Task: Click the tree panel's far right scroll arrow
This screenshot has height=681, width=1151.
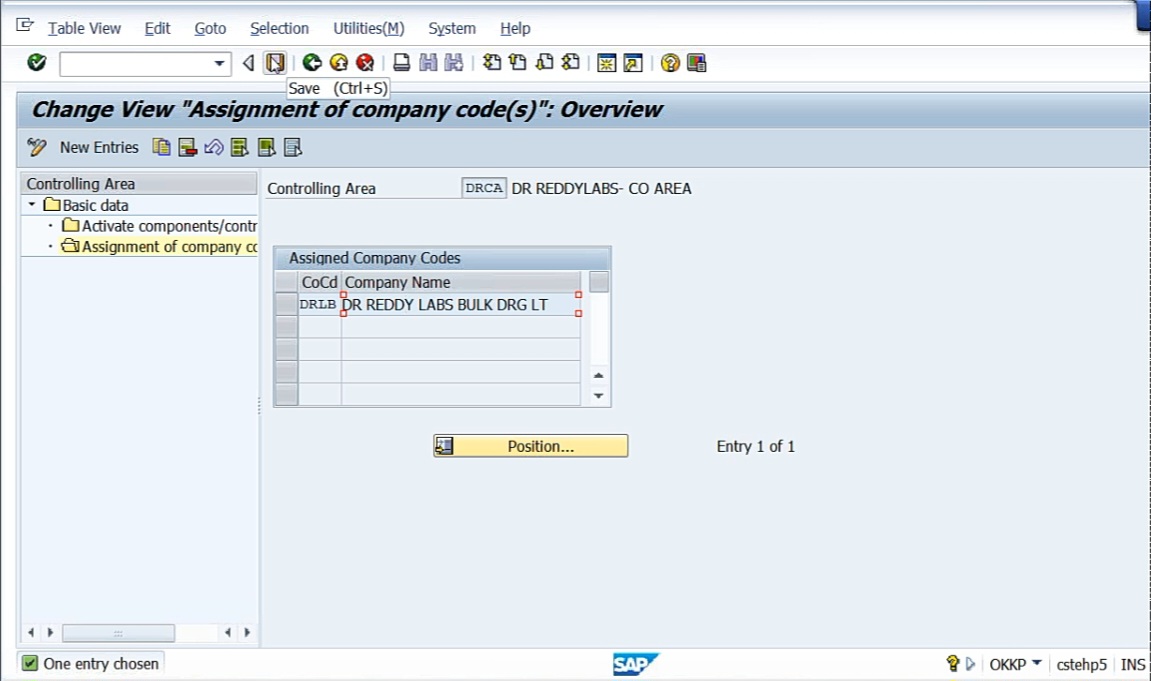Action: coord(247,633)
